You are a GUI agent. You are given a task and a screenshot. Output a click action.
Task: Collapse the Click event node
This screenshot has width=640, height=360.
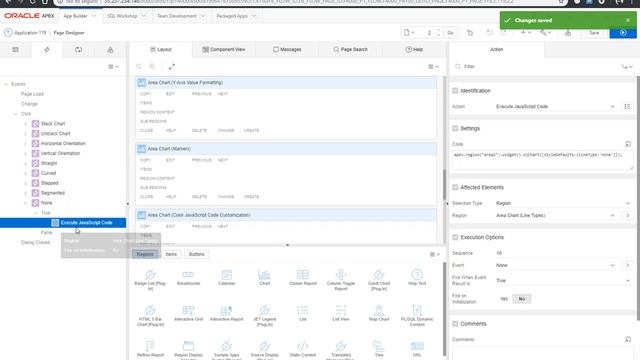[x=16, y=114]
